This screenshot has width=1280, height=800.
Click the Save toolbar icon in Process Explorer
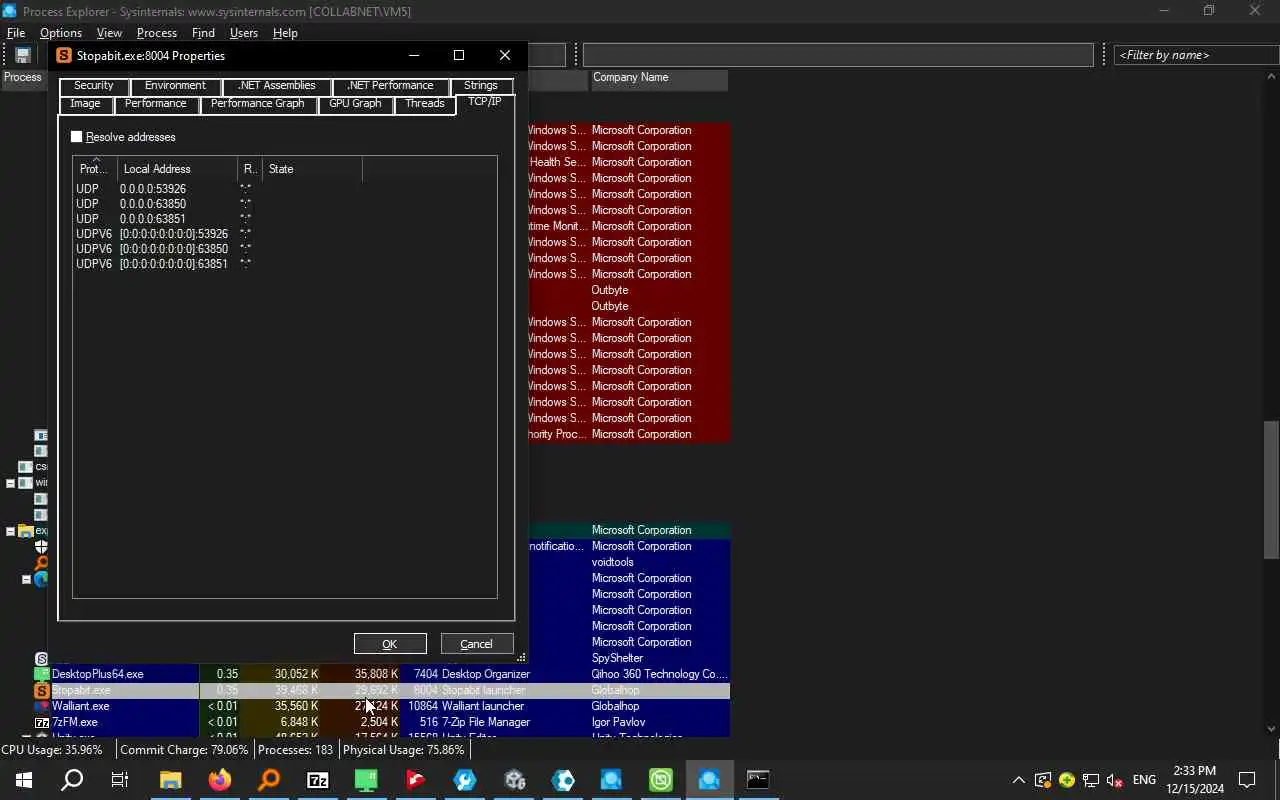[22, 56]
